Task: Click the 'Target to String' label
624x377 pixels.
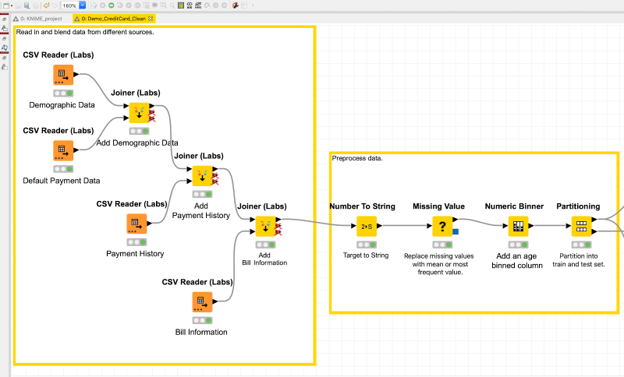Action: 366,255
